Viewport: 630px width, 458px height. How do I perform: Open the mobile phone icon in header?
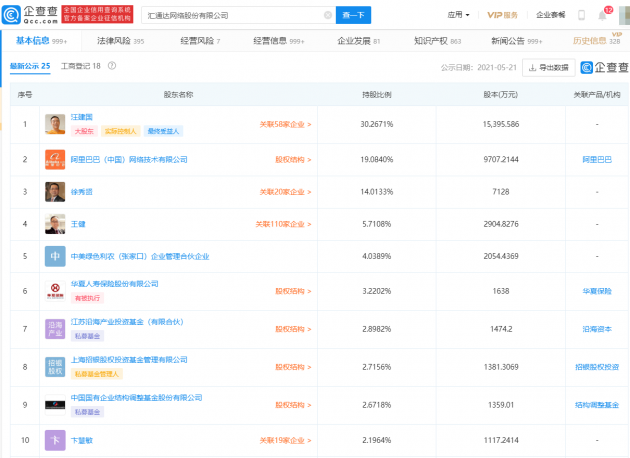coord(581,15)
